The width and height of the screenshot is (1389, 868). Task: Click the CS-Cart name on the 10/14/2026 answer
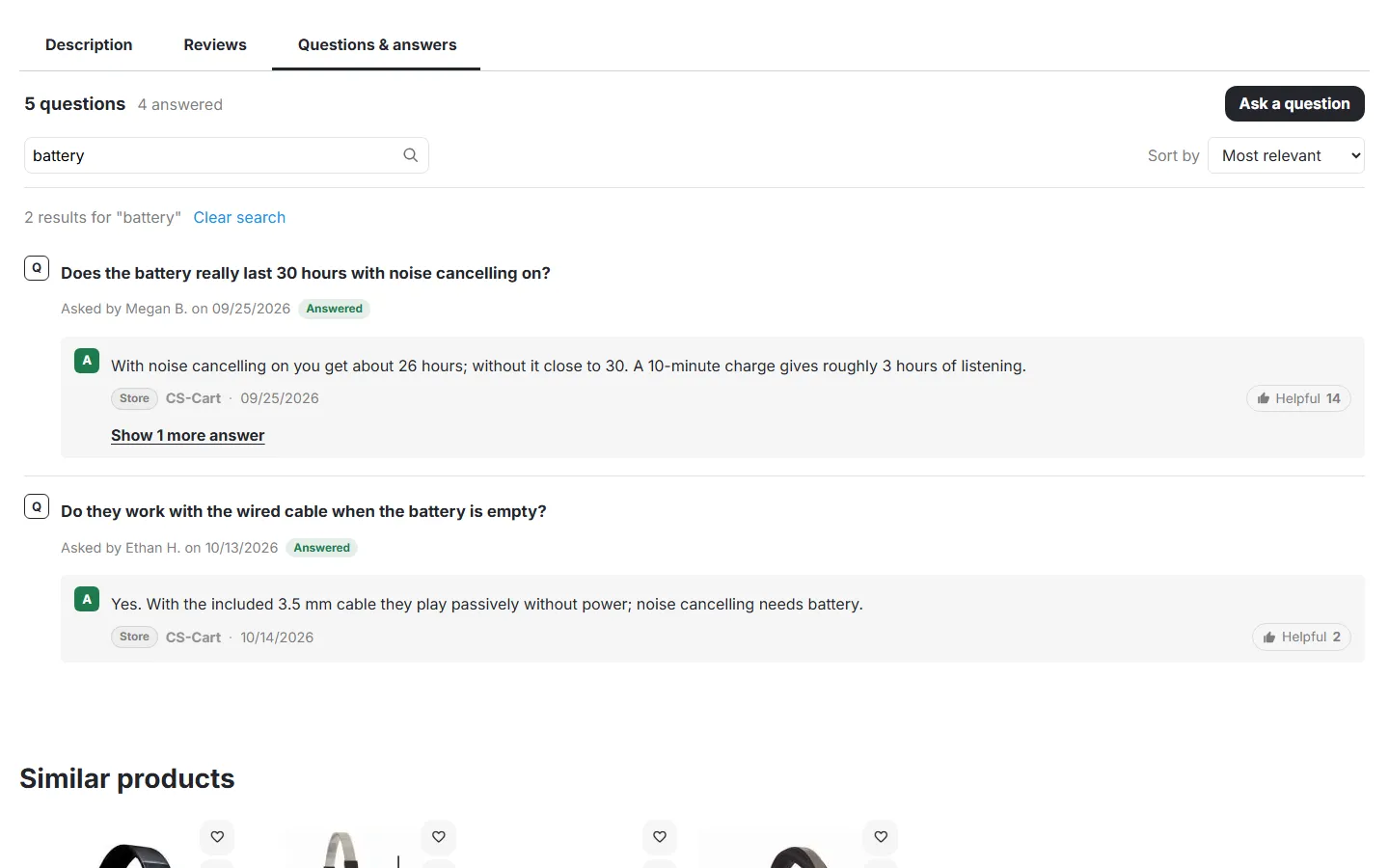click(193, 637)
